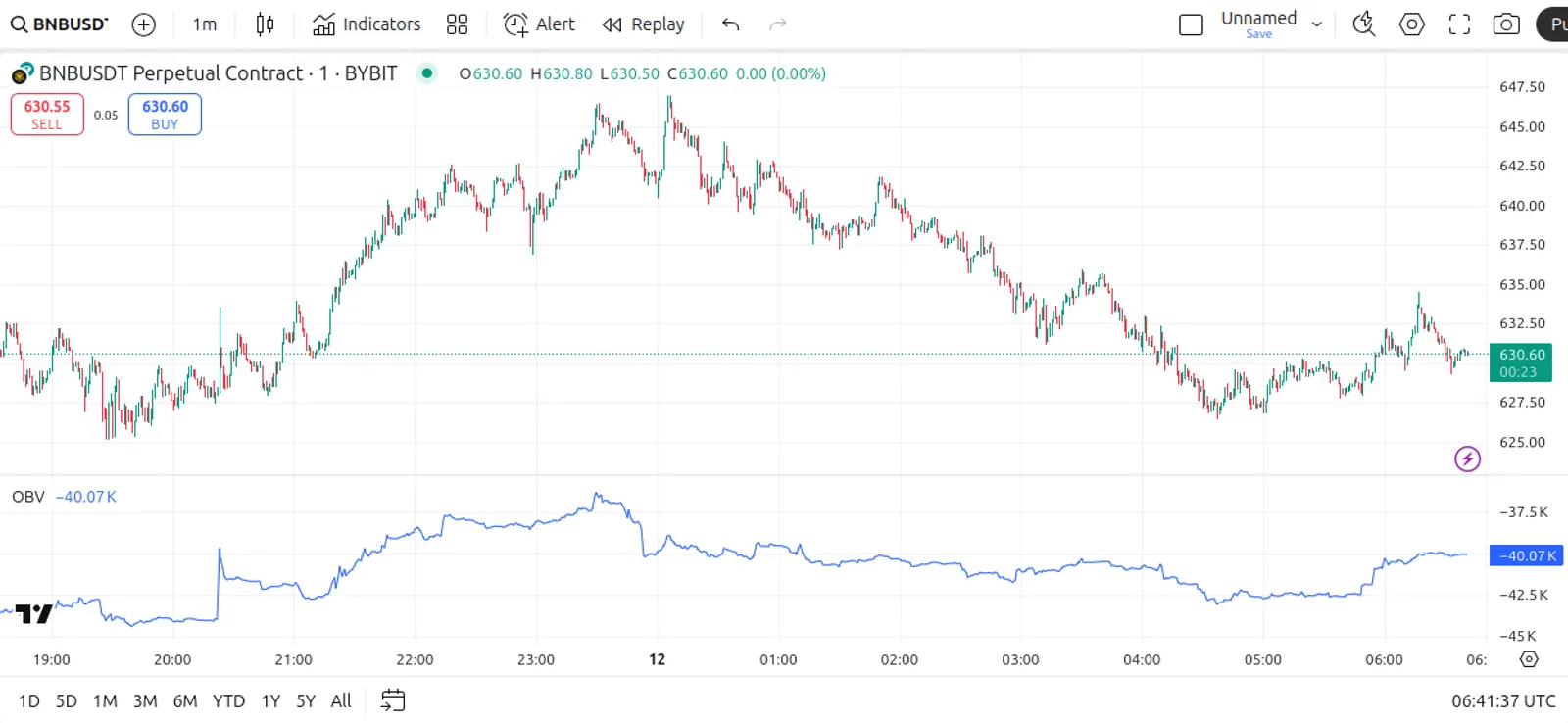Open the Indicators dialog
This screenshot has width=1568, height=723.
coord(367,24)
